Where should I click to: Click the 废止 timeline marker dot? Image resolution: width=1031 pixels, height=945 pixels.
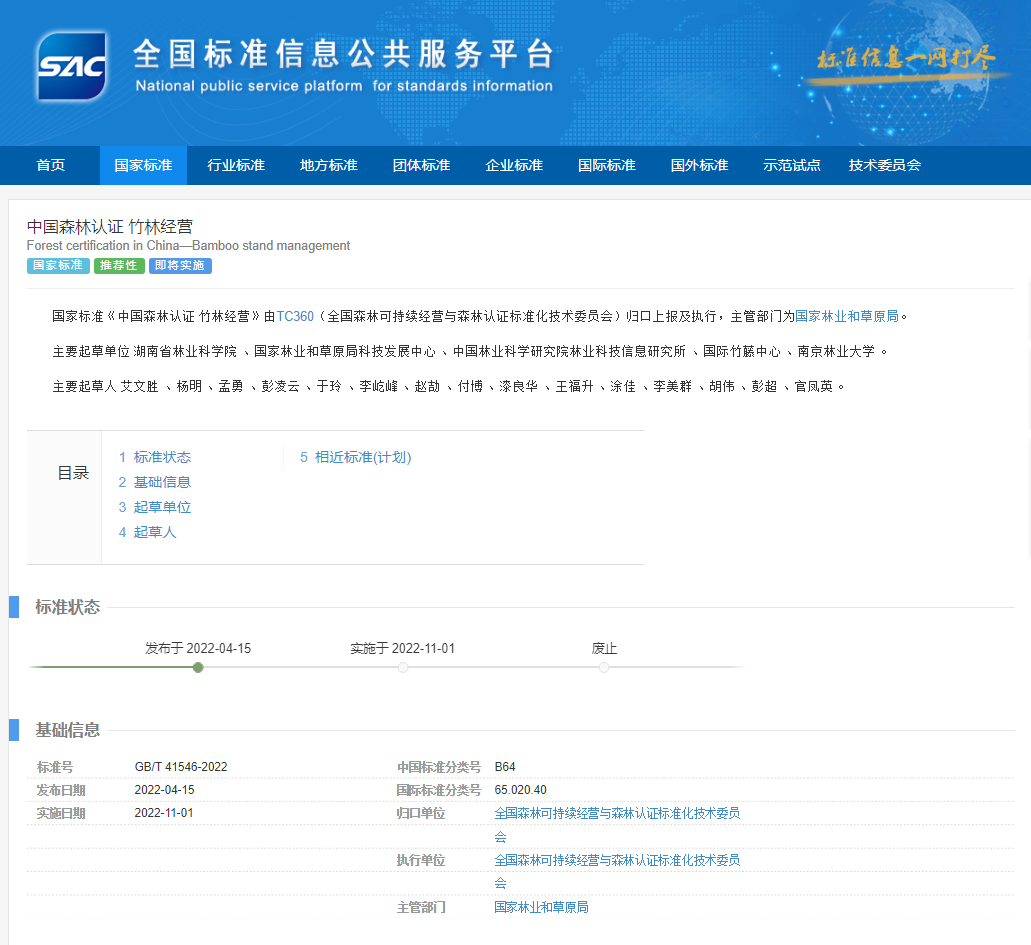click(x=604, y=667)
